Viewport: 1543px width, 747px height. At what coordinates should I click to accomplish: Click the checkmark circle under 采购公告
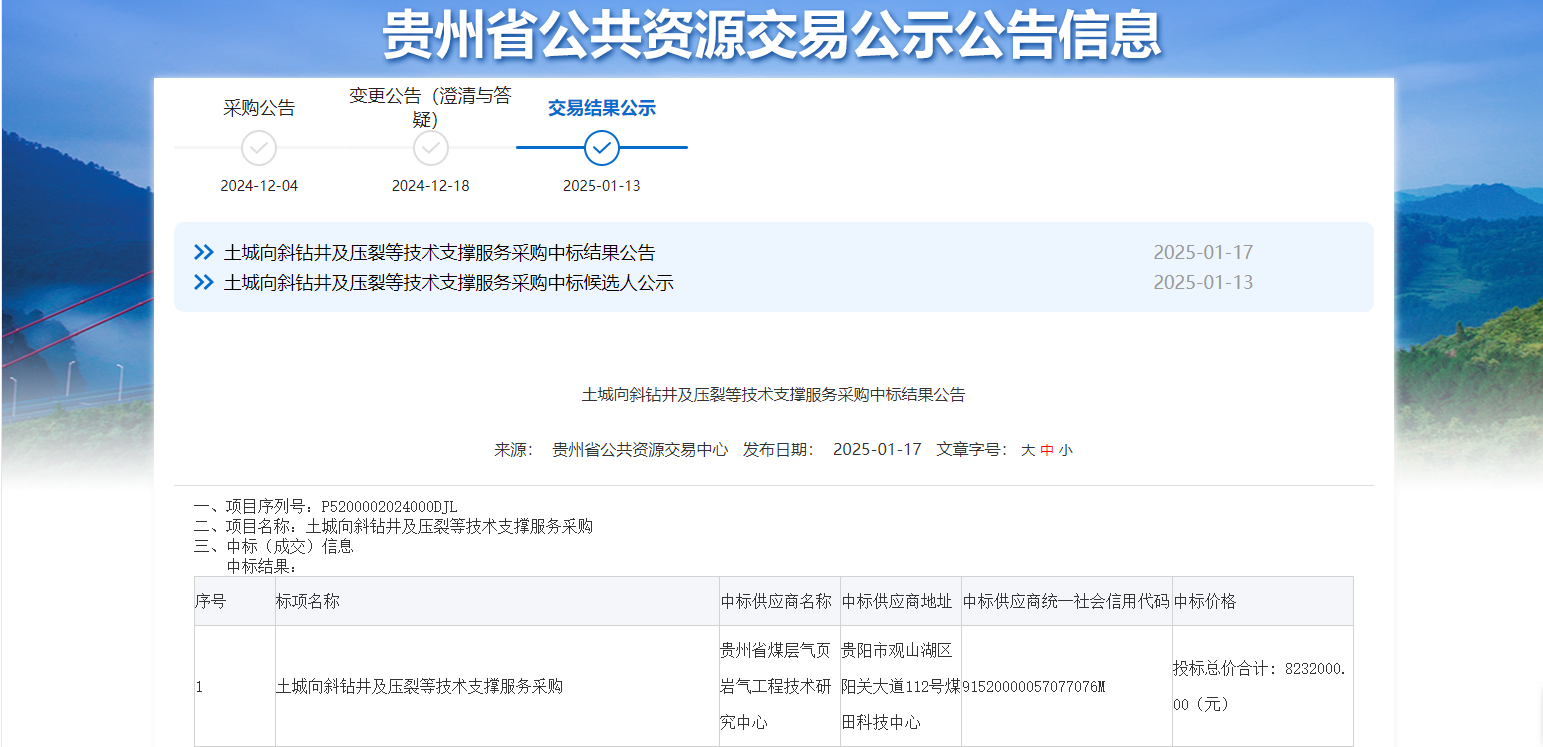[259, 148]
